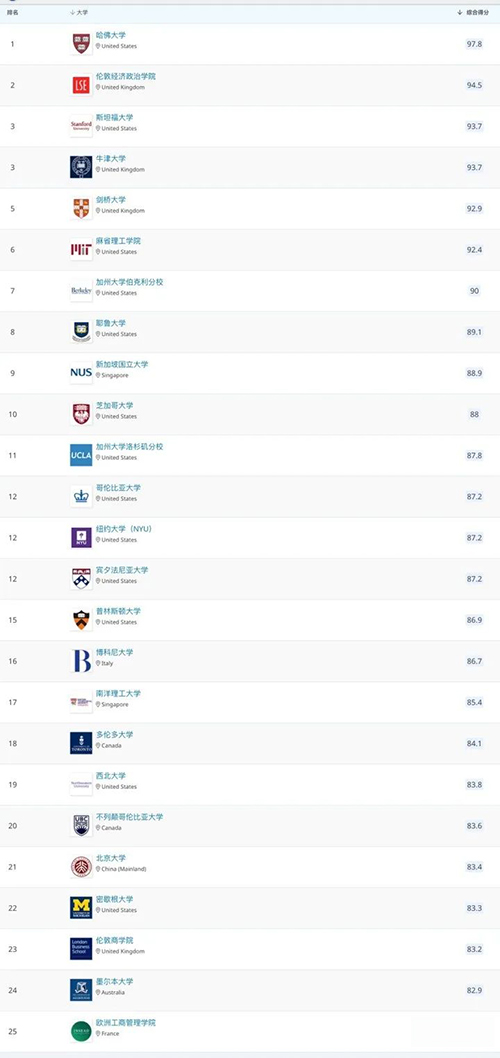Open the 斯坦福大学 link
500x1058 pixels.
point(115,117)
